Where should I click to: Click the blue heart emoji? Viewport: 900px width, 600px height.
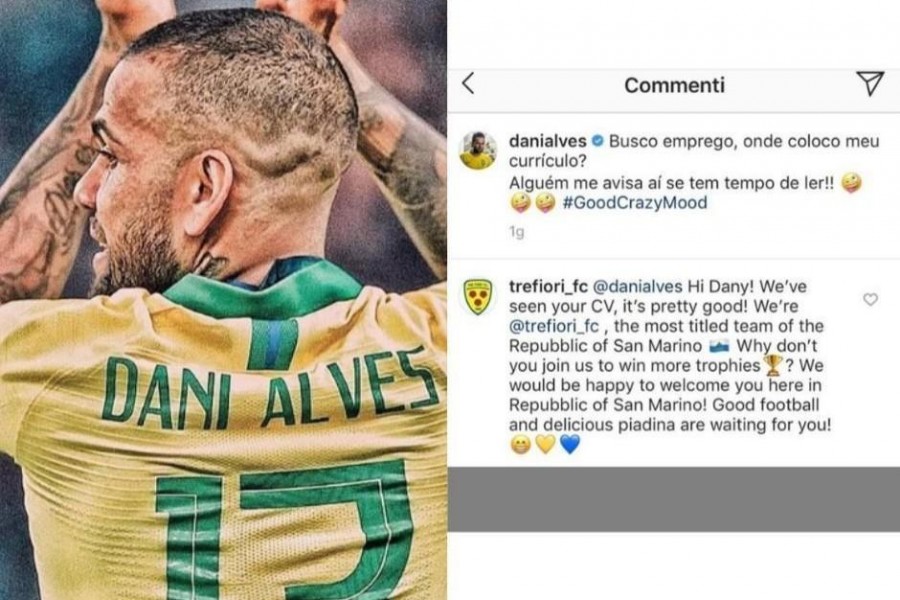pyautogui.click(x=569, y=444)
